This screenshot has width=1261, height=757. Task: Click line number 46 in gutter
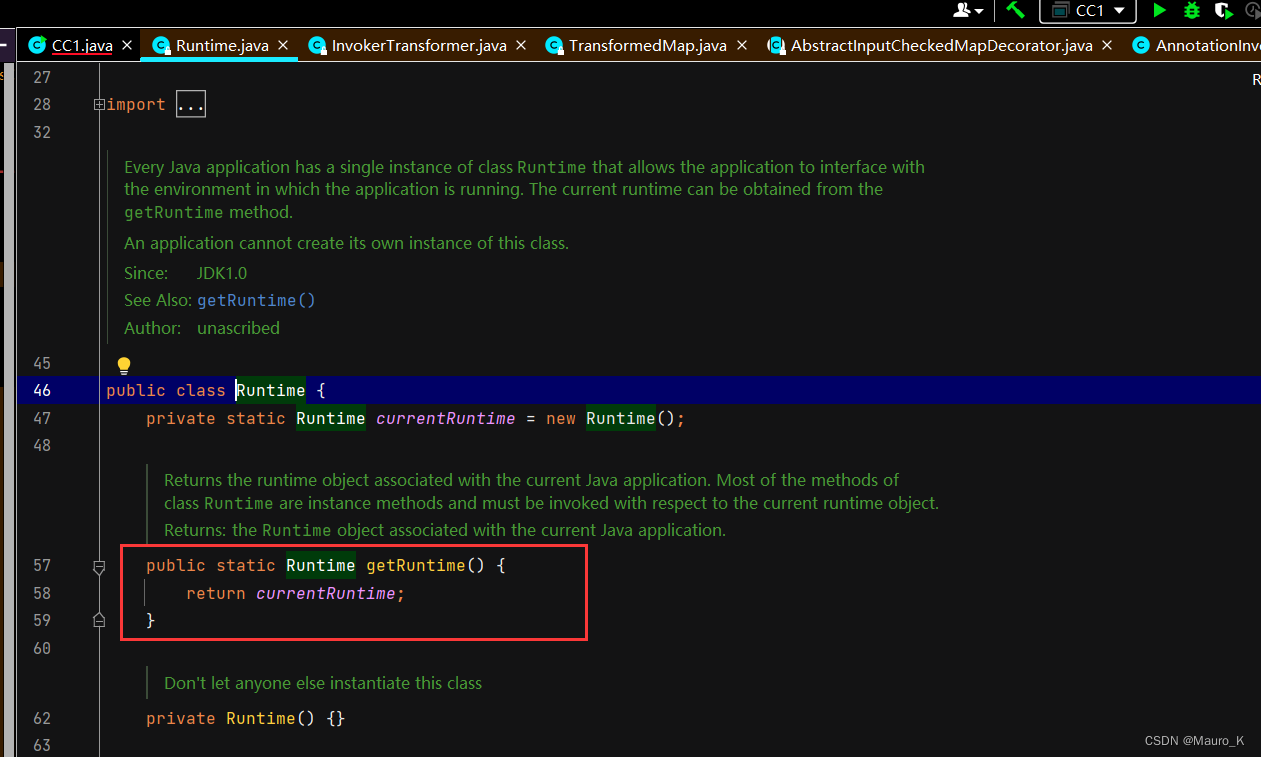(x=42, y=390)
